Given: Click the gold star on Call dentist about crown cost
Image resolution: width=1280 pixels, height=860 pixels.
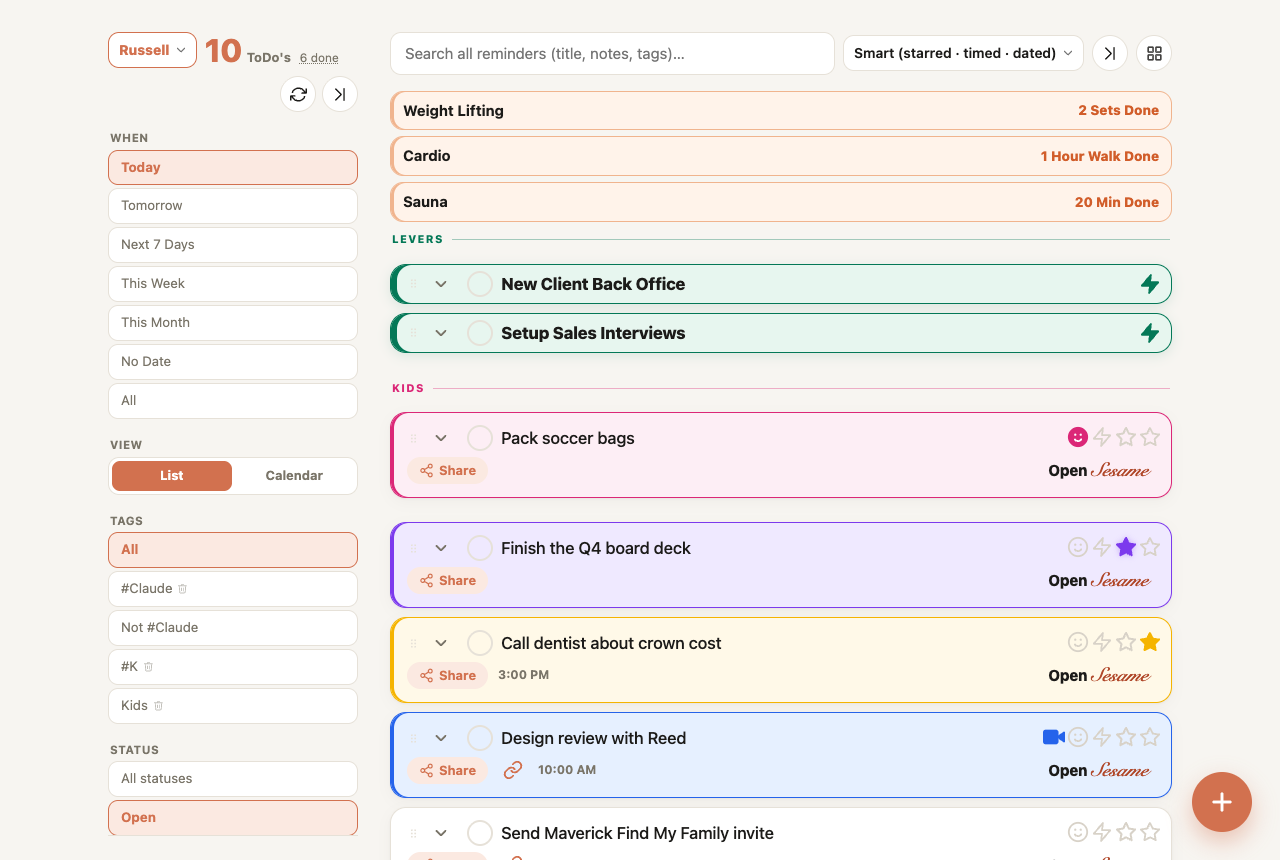Looking at the screenshot, I should click(x=1150, y=642).
